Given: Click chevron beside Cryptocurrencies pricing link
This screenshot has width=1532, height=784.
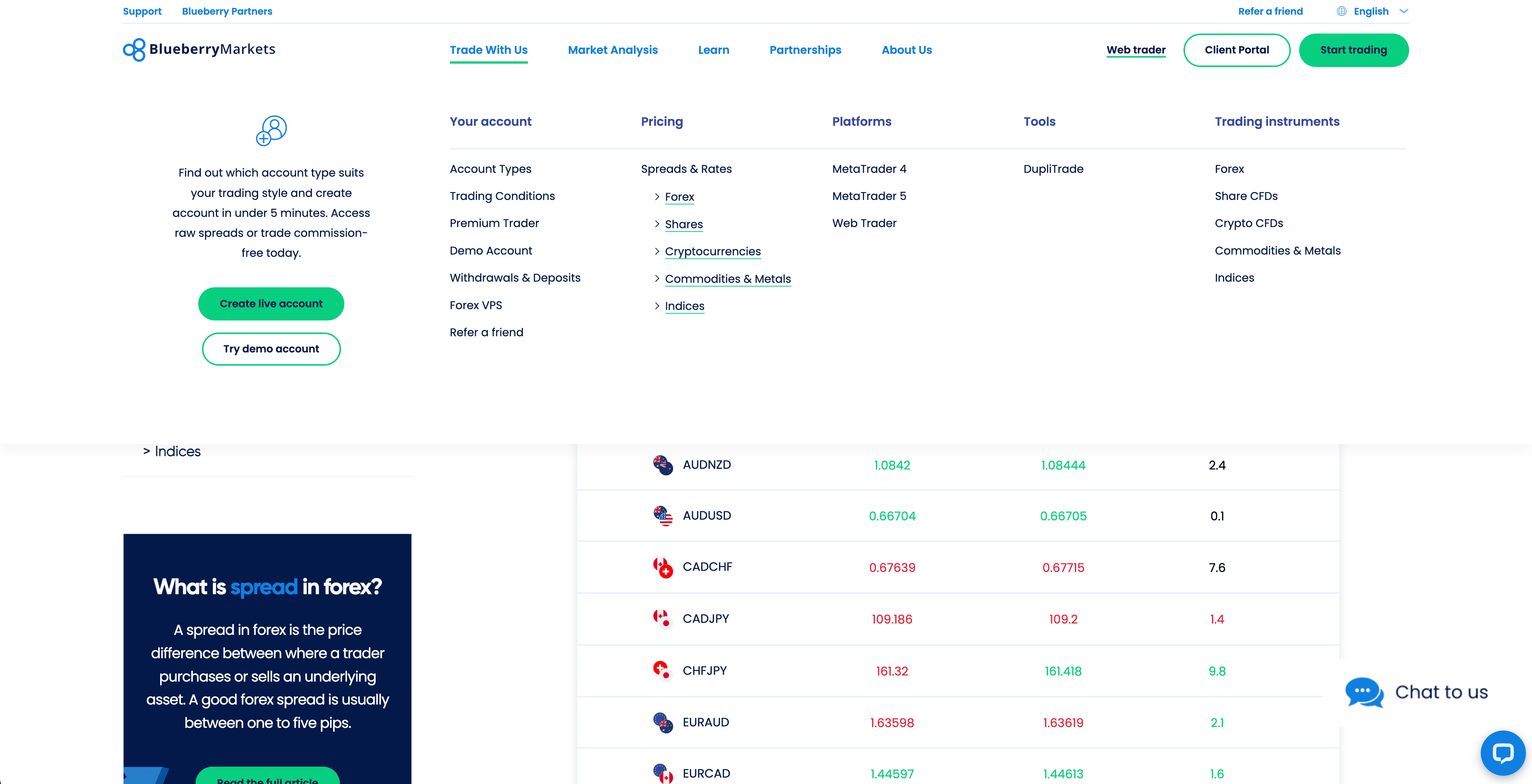Looking at the screenshot, I should [657, 252].
